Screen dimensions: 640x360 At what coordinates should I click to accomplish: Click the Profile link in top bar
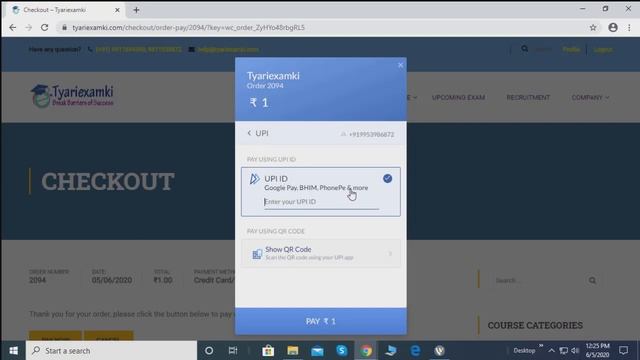point(571,49)
